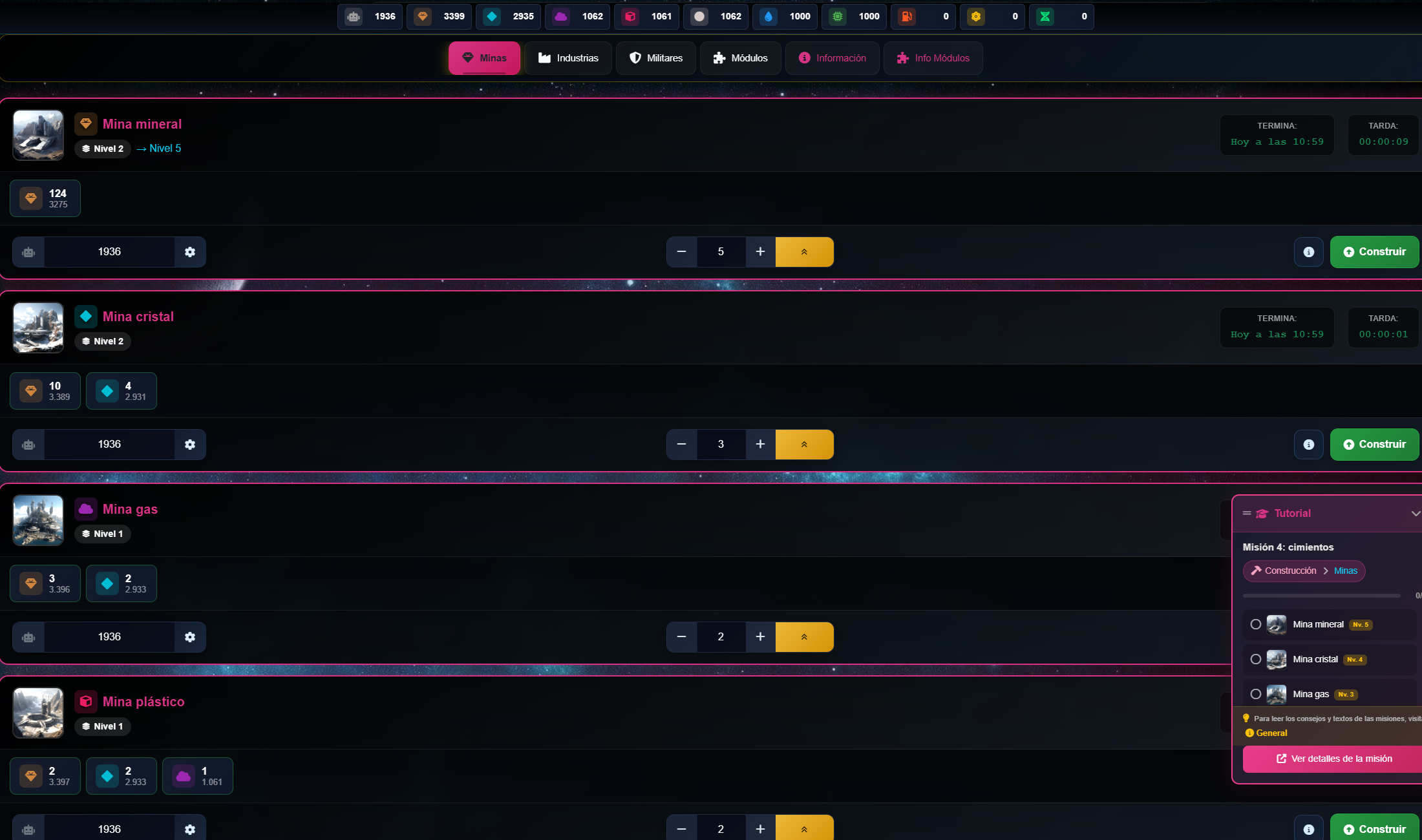
Task: Max out Mina cristal level with yellow chevron button
Action: [805, 445]
